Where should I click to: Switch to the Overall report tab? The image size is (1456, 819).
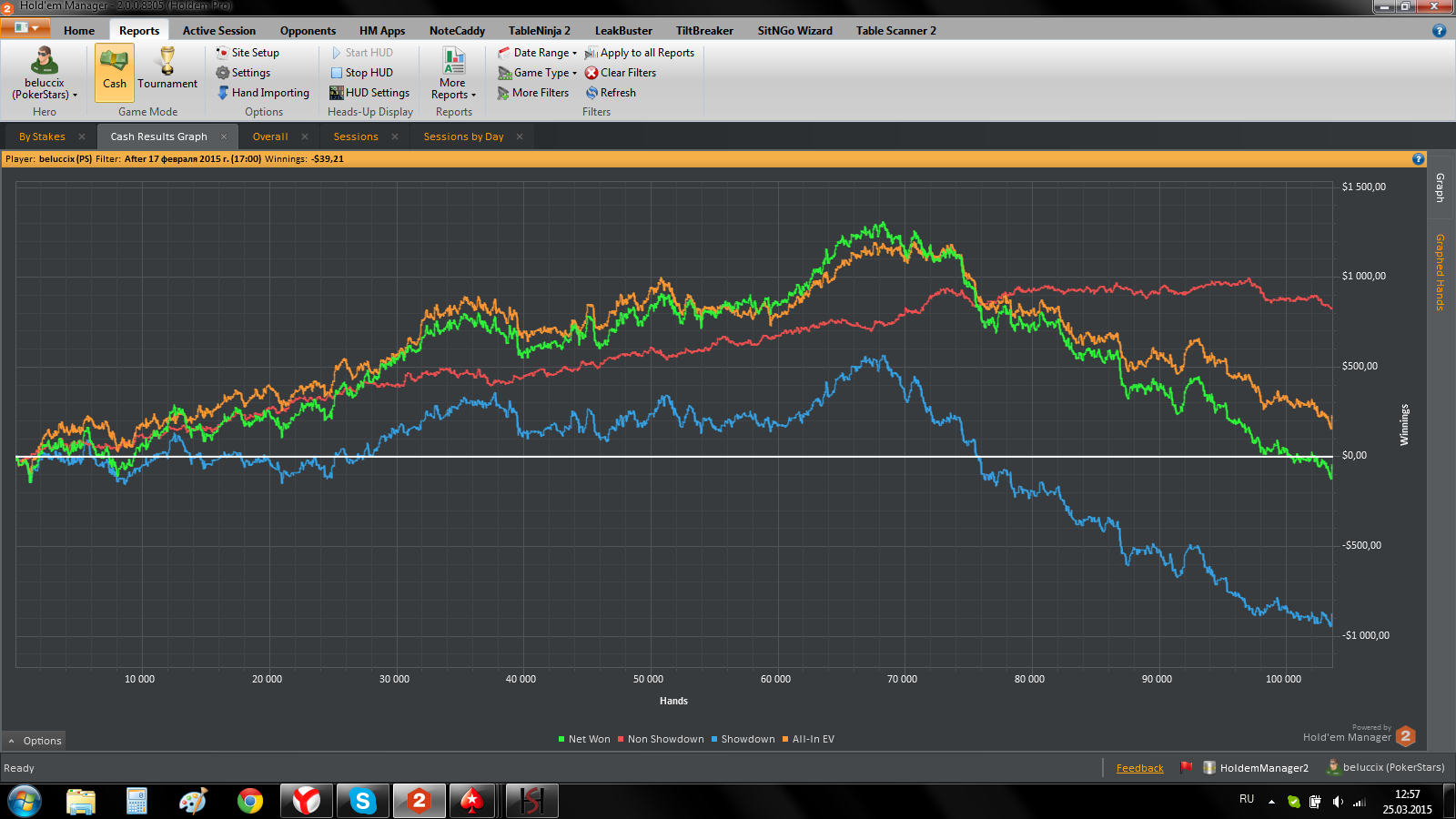pyautogui.click(x=270, y=136)
